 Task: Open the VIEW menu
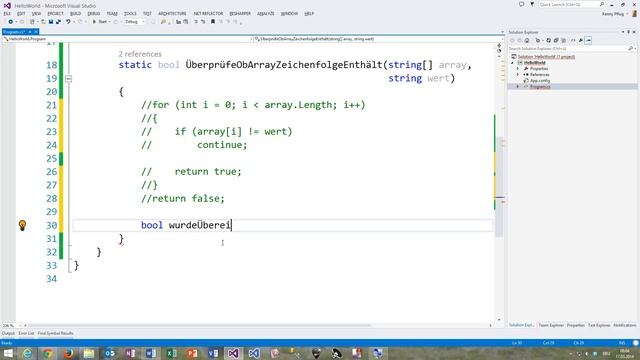click(x=36, y=13)
